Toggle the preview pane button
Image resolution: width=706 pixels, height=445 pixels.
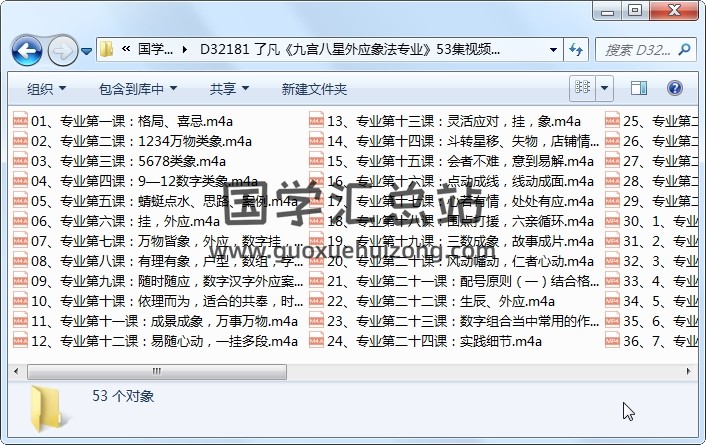(639, 89)
